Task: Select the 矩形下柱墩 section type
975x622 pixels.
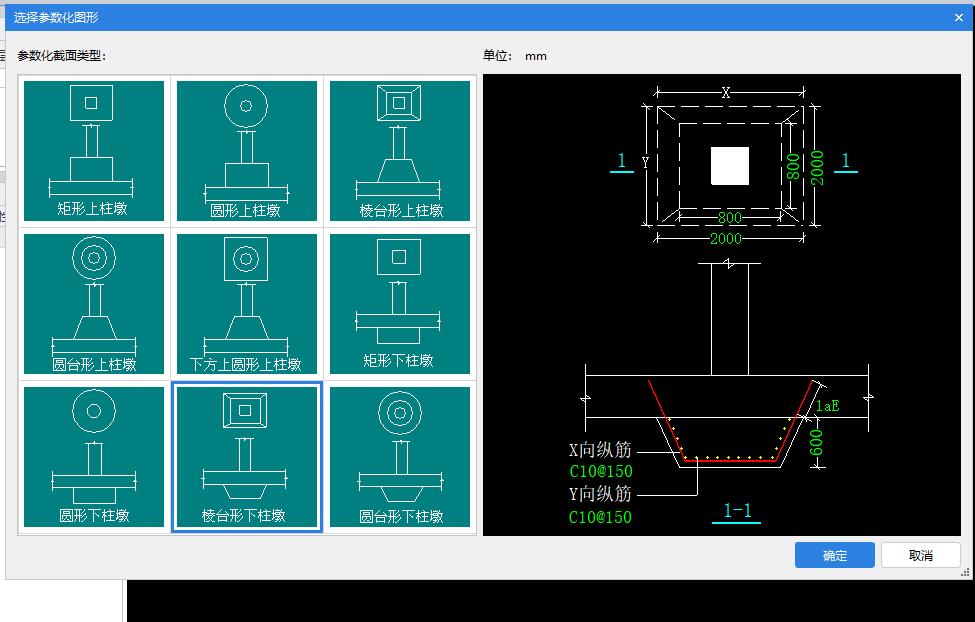Action: 400,304
